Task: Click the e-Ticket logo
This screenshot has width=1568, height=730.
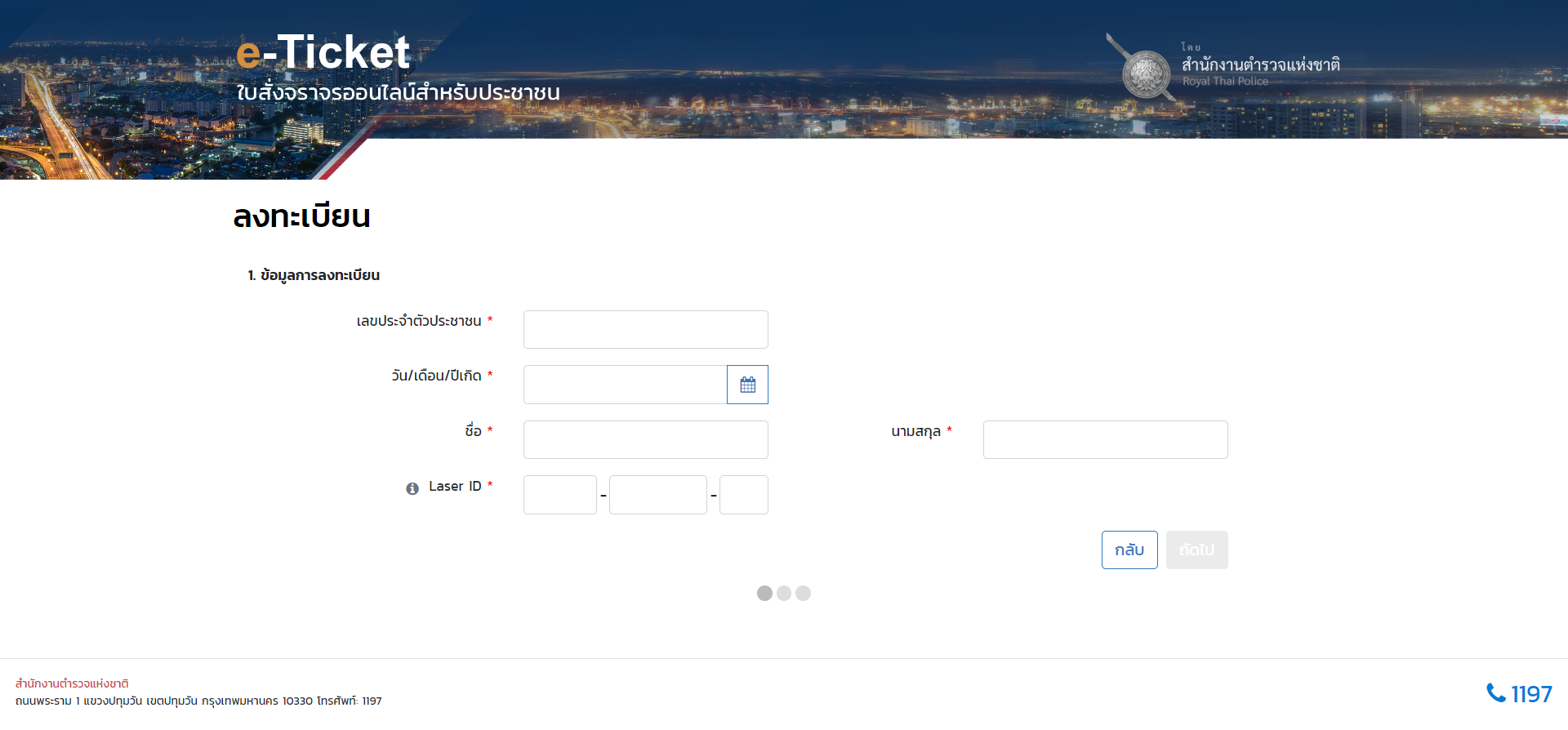Action: coord(323,53)
